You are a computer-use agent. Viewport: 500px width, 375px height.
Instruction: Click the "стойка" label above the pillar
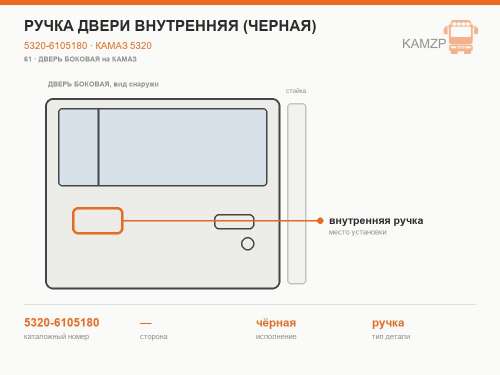click(x=296, y=91)
